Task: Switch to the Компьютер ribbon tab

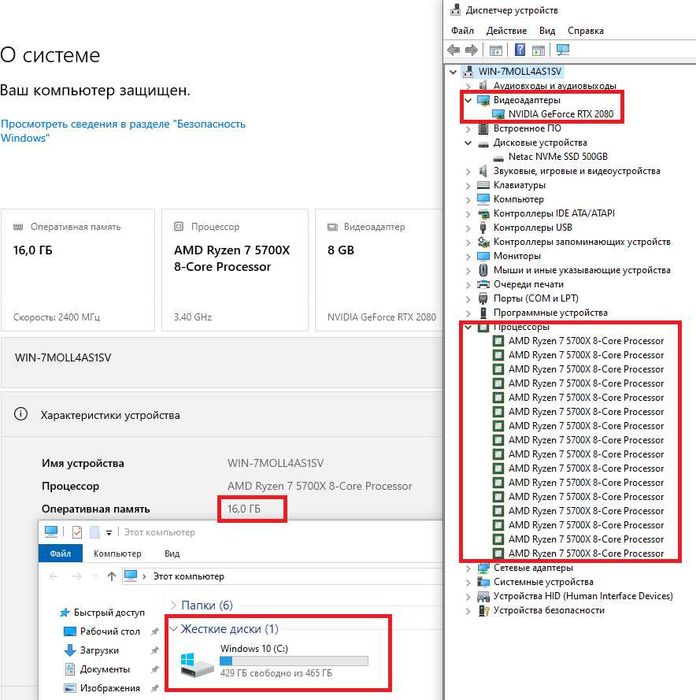Action: click(x=117, y=553)
